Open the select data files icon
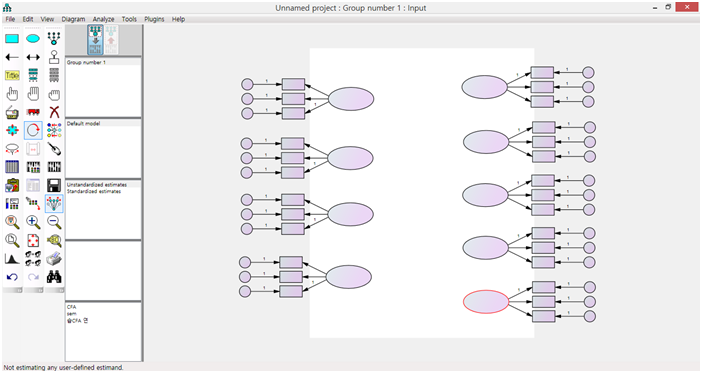 (x=12, y=167)
